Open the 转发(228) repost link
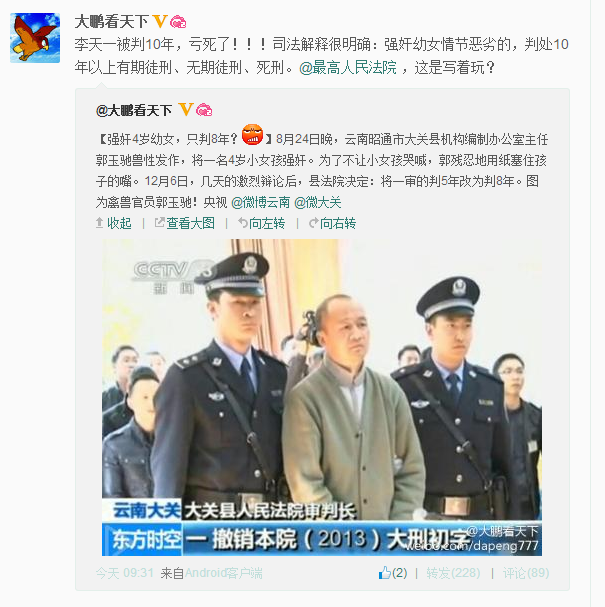Screen dimensions: 605x607 pyautogui.click(x=453, y=573)
